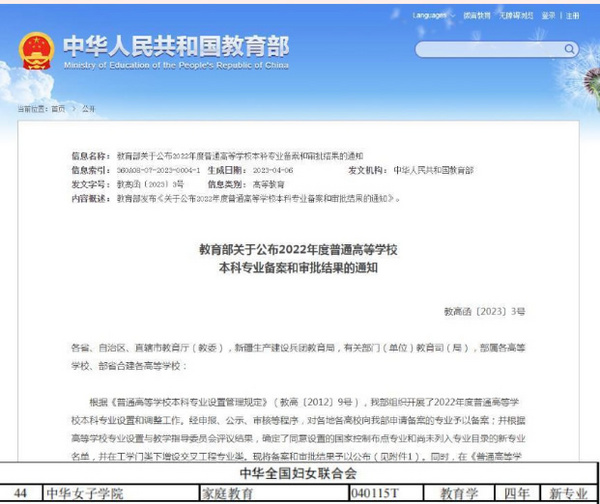Click the heading line 本科专业备案和审批结果的通知
Screen dimensions: 600x504
pyautogui.click(x=298, y=268)
